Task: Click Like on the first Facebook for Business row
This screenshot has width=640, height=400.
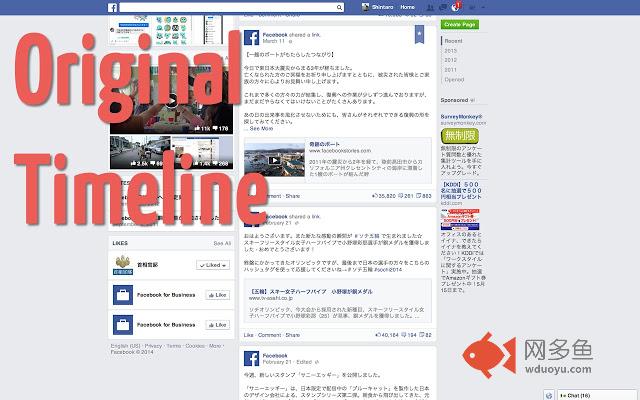Action: click(x=218, y=295)
